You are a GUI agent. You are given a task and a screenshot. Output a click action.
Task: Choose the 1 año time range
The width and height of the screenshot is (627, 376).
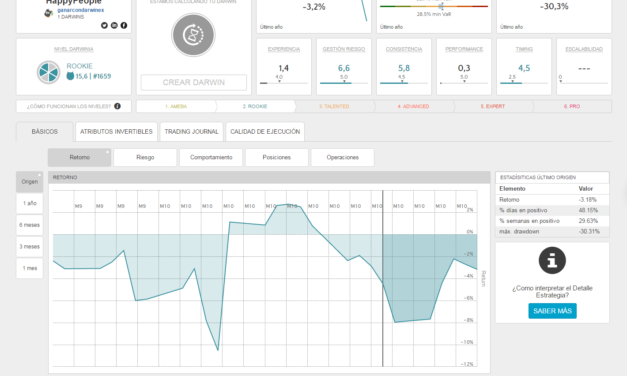pos(30,203)
